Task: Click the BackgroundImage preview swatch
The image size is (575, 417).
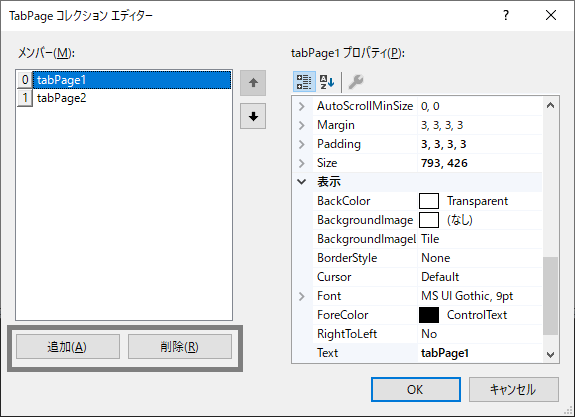Action: 429,220
